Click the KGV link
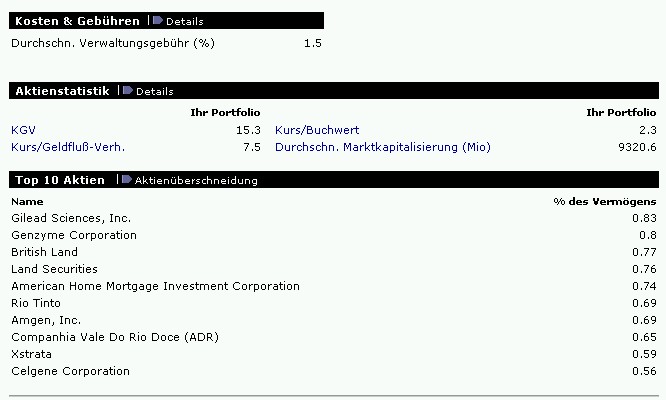The height and width of the screenshot is (400, 666). point(22,130)
